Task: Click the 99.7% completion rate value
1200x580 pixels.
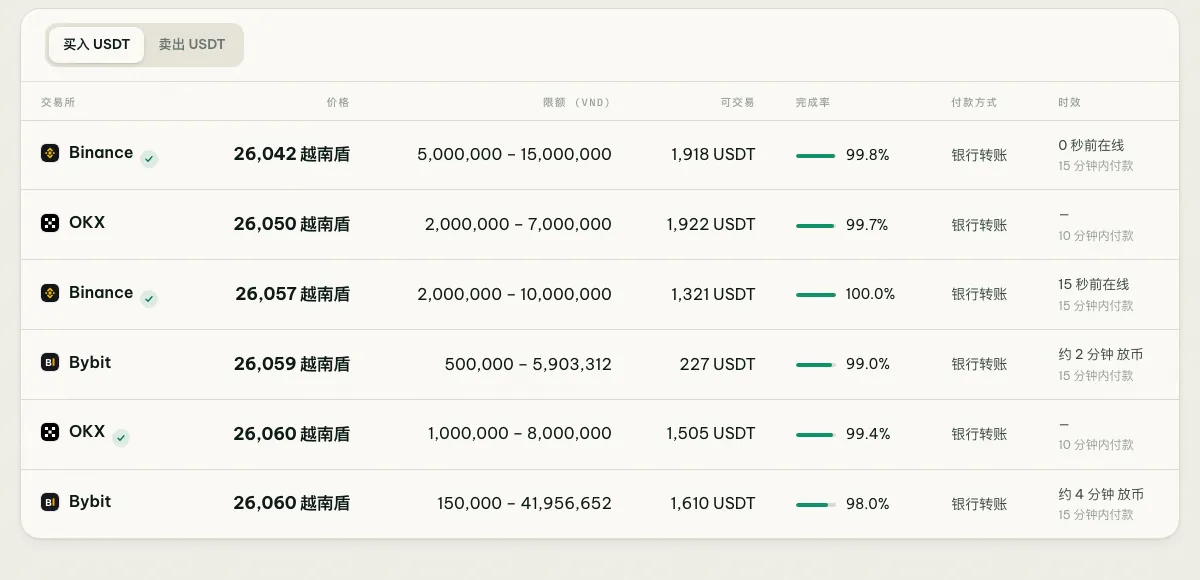Action: pos(867,225)
